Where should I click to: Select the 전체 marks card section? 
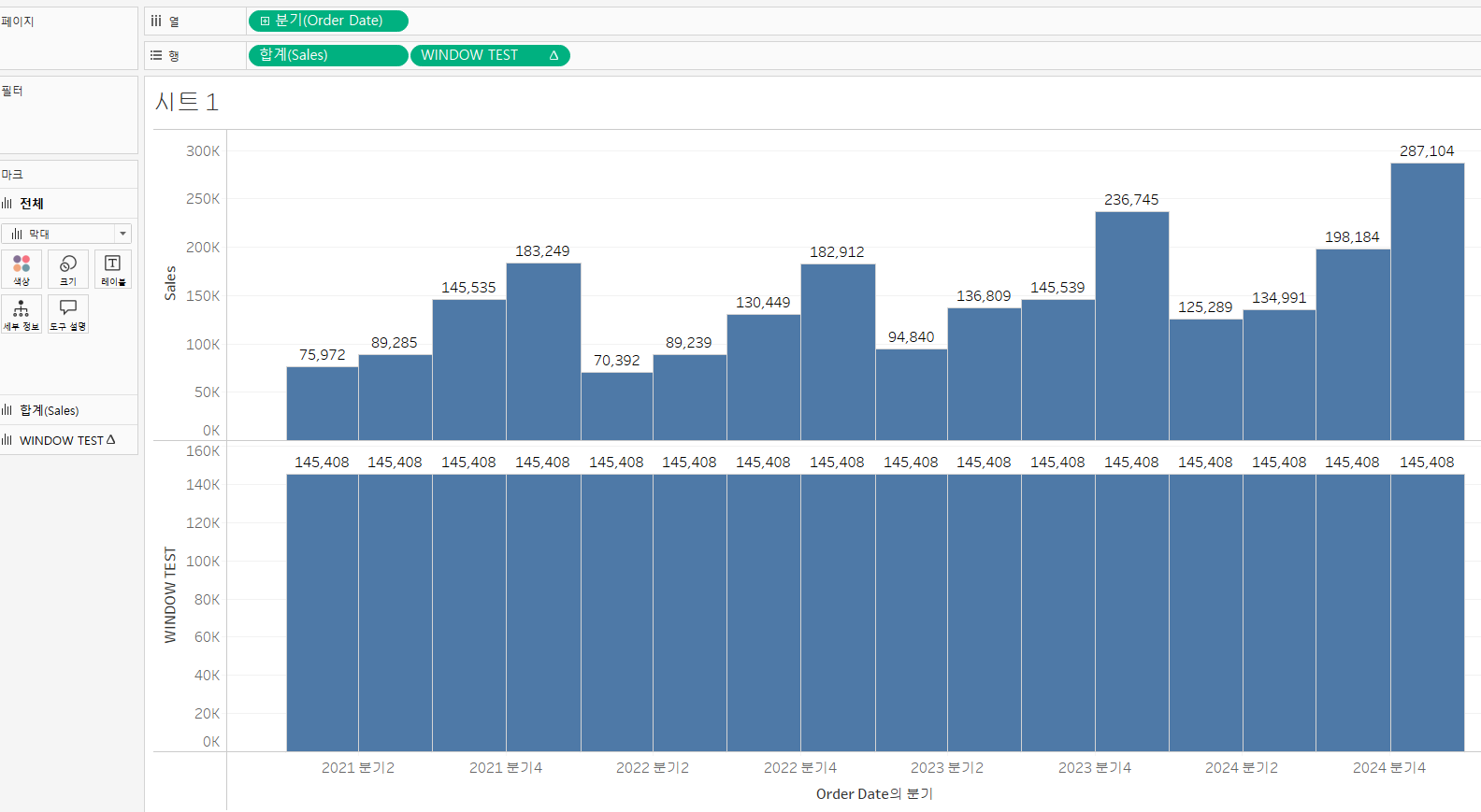point(69,204)
